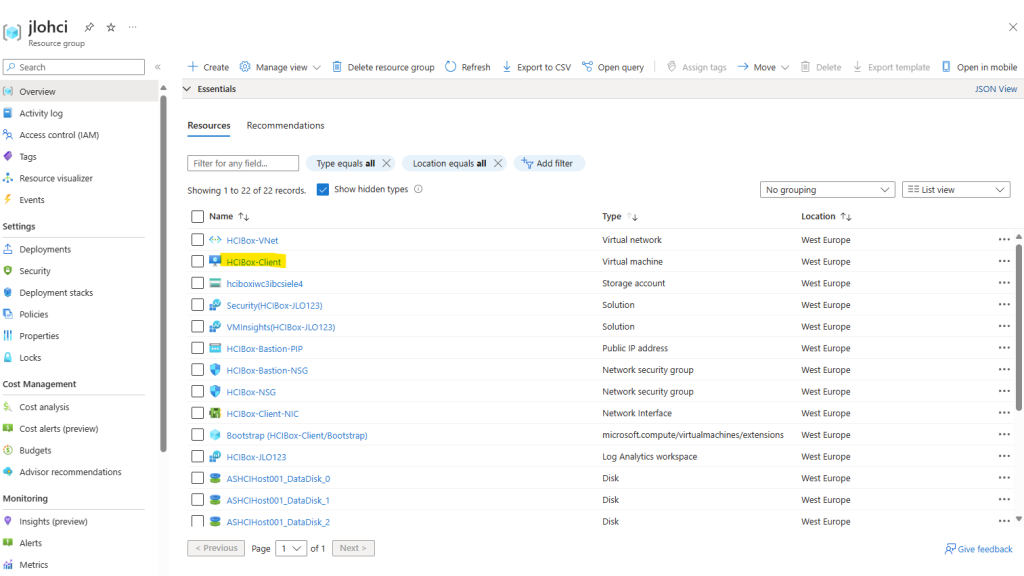Click the Give feedback icon

[950, 549]
